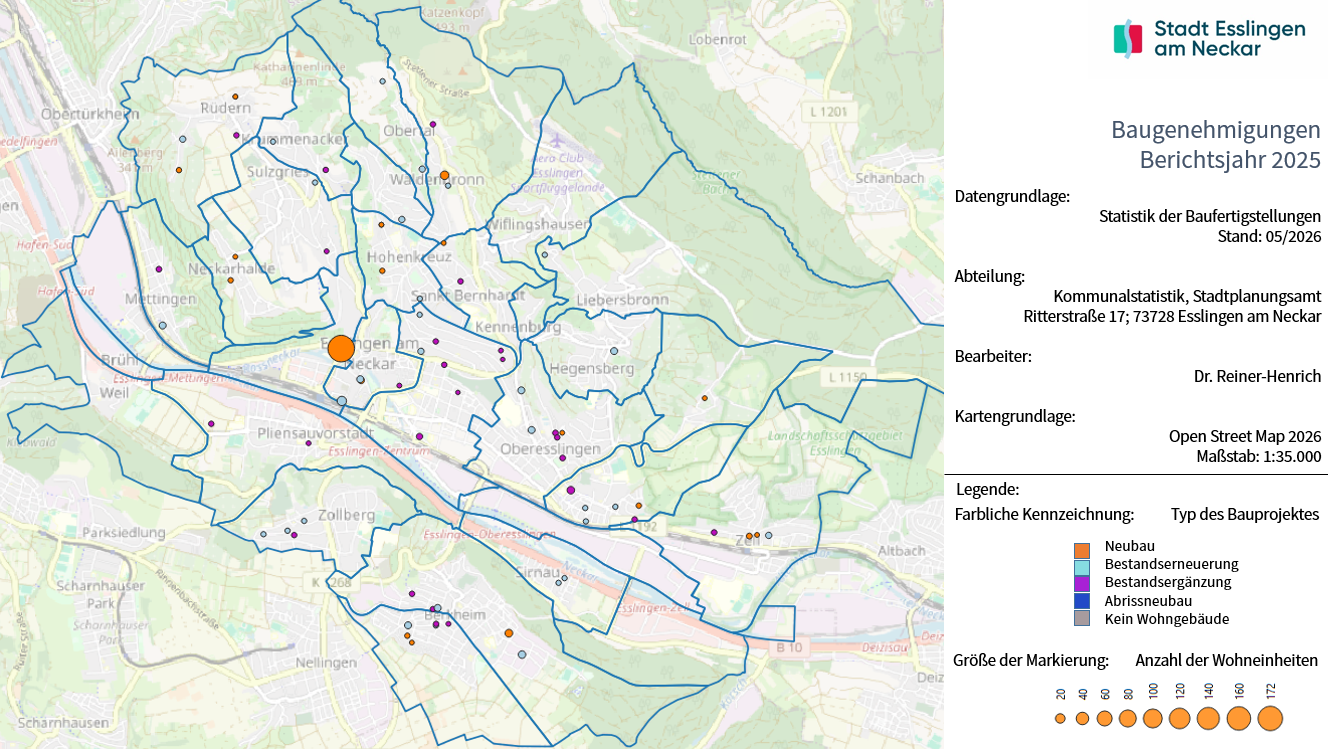Click the 'Wiflingshausen' label on the map

point(538,224)
